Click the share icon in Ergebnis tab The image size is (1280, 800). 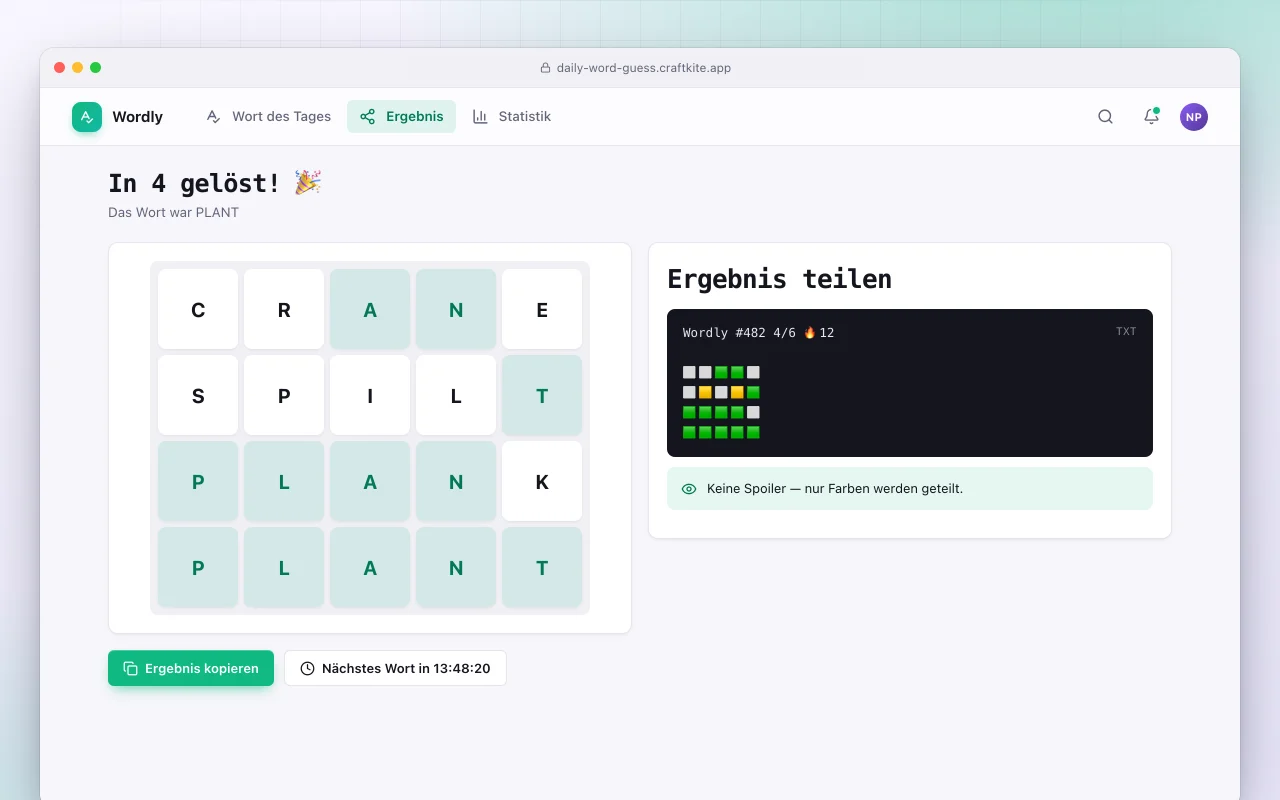tap(367, 116)
